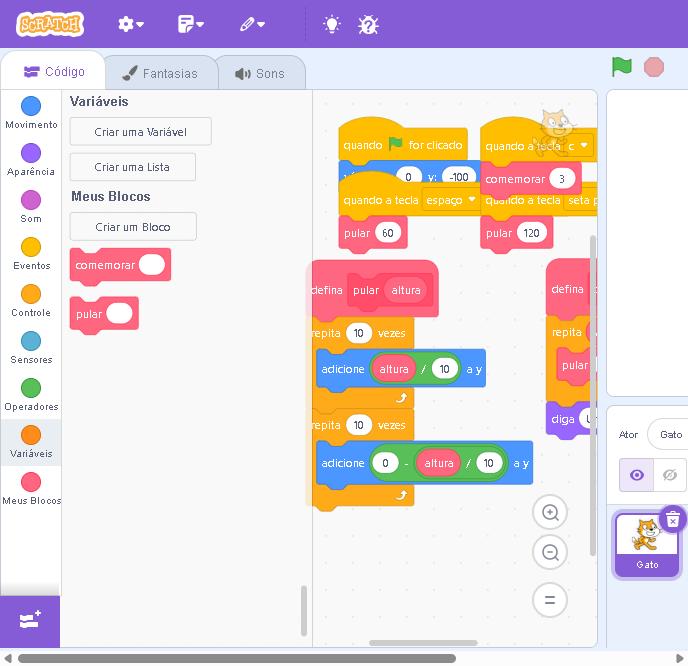The height and width of the screenshot is (666, 688).
Task: Show the sprite with eye icon
Action: (x=636, y=475)
